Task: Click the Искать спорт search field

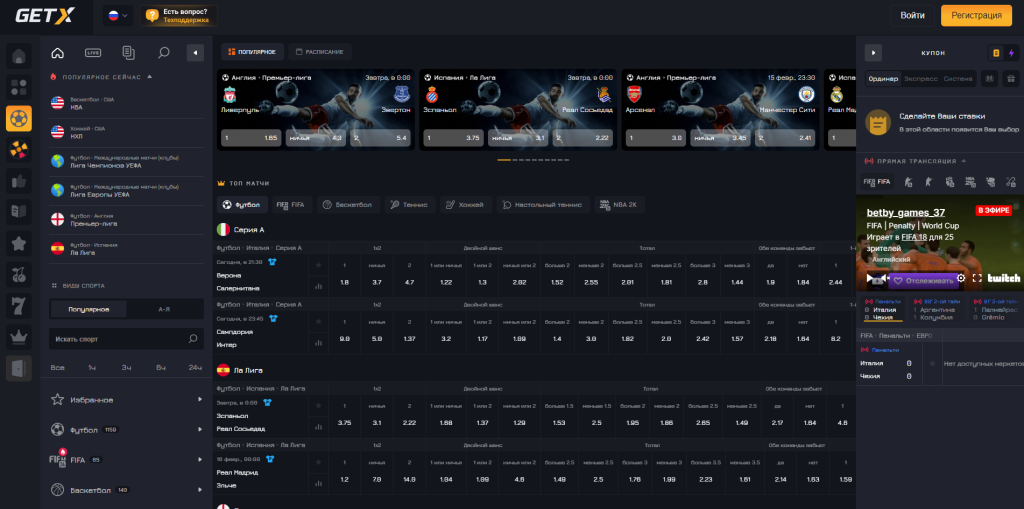Action: coord(118,339)
